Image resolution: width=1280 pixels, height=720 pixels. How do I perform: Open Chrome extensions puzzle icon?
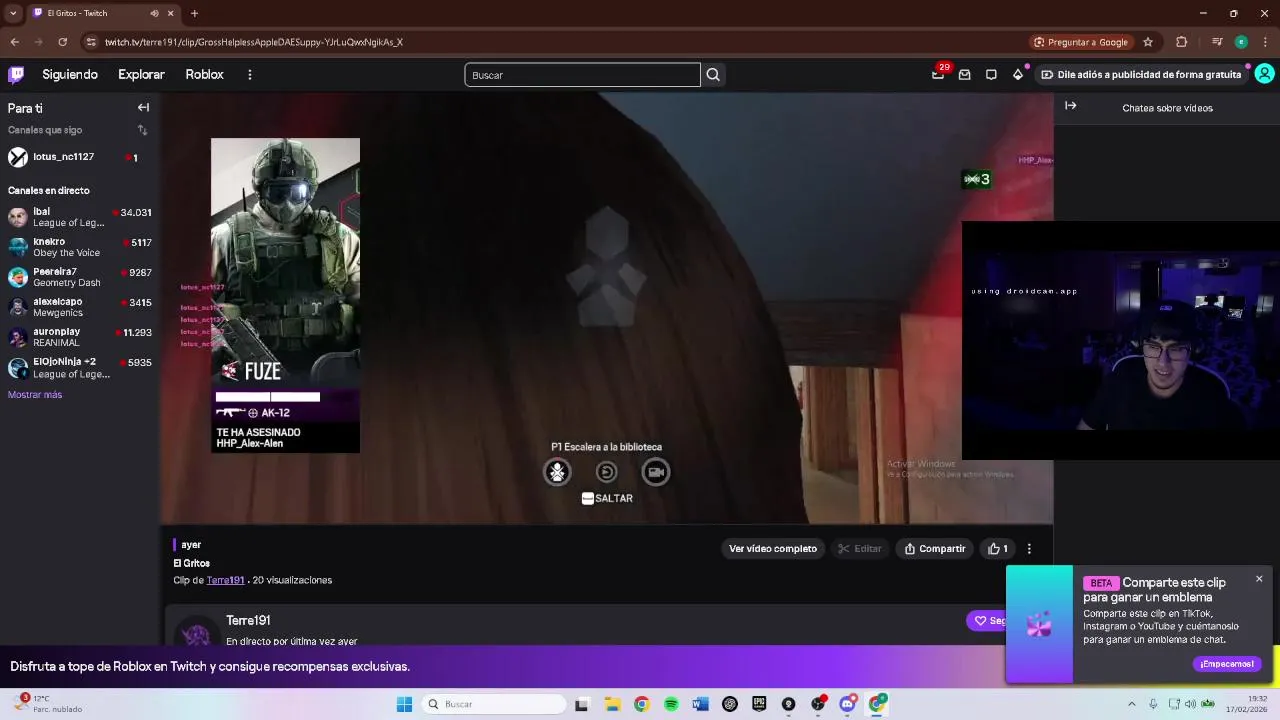[1182, 42]
